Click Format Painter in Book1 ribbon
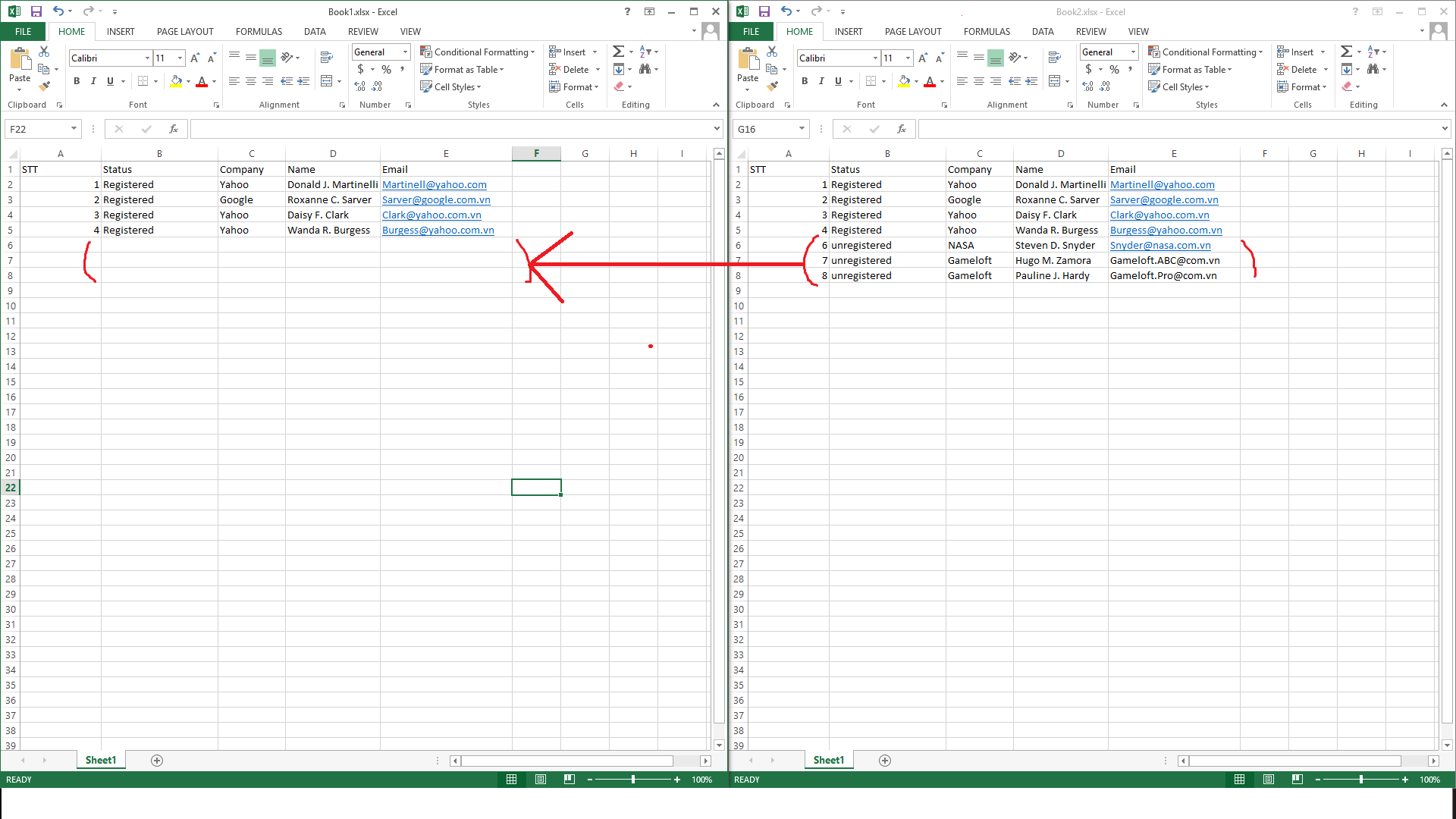 coord(45,86)
